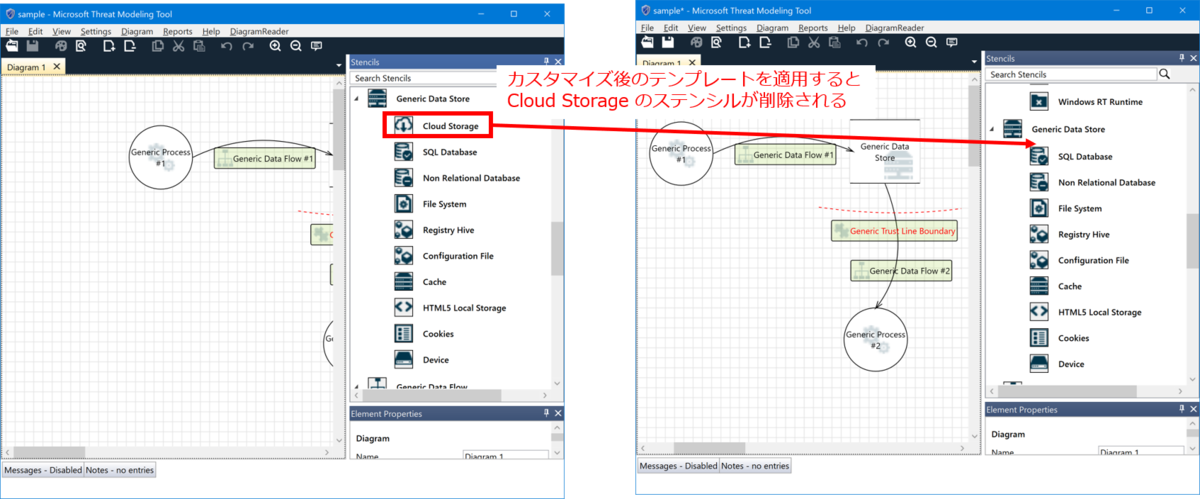Select File System stencil in left window
1200x499 pixels.
click(x=431, y=204)
